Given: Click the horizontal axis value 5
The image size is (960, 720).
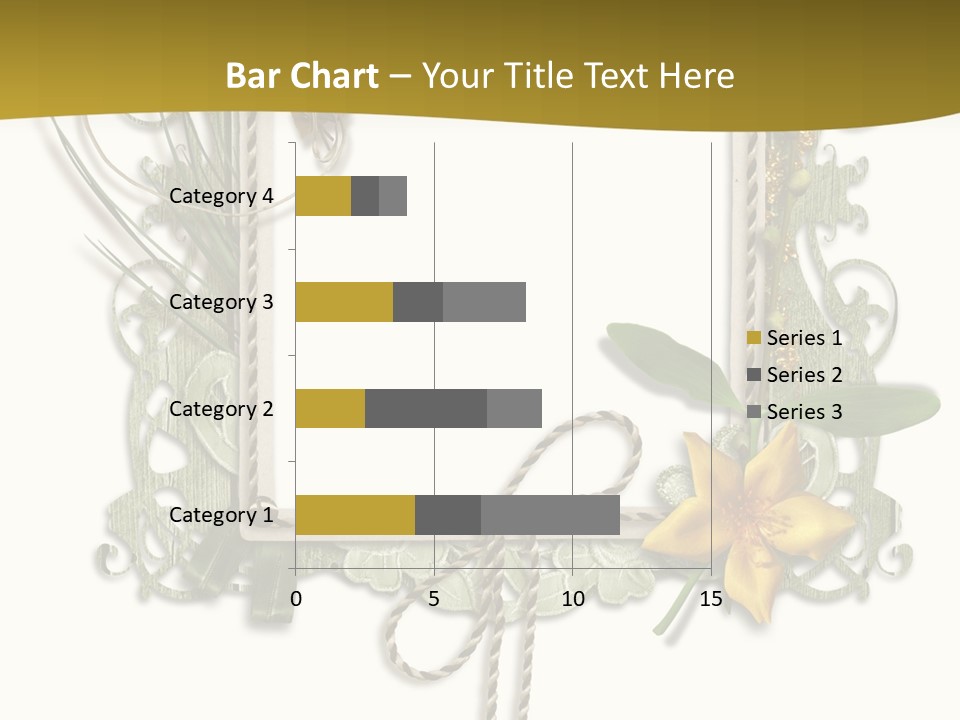Looking at the screenshot, I should point(434,599).
